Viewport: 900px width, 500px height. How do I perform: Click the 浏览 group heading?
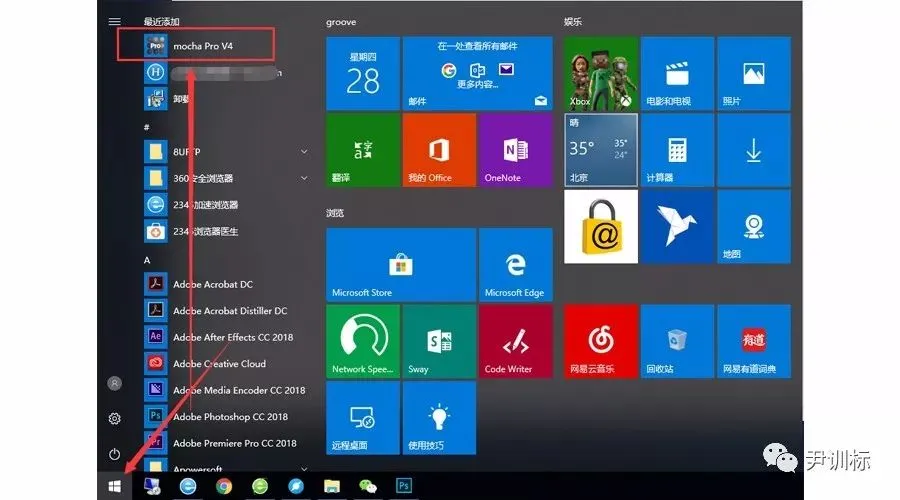[335, 213]
